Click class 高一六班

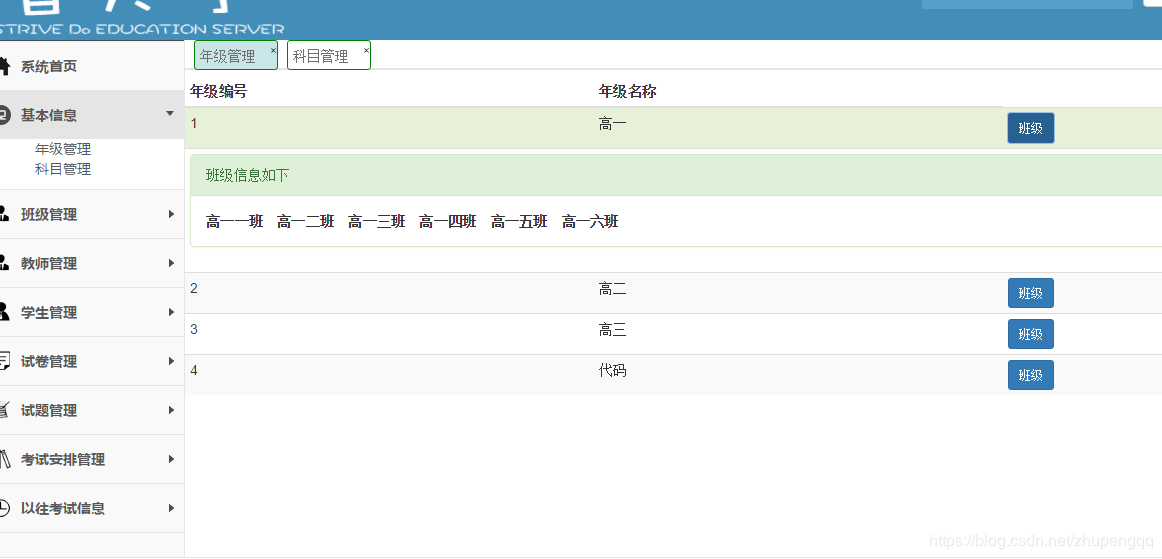click(x=590, y=222)
